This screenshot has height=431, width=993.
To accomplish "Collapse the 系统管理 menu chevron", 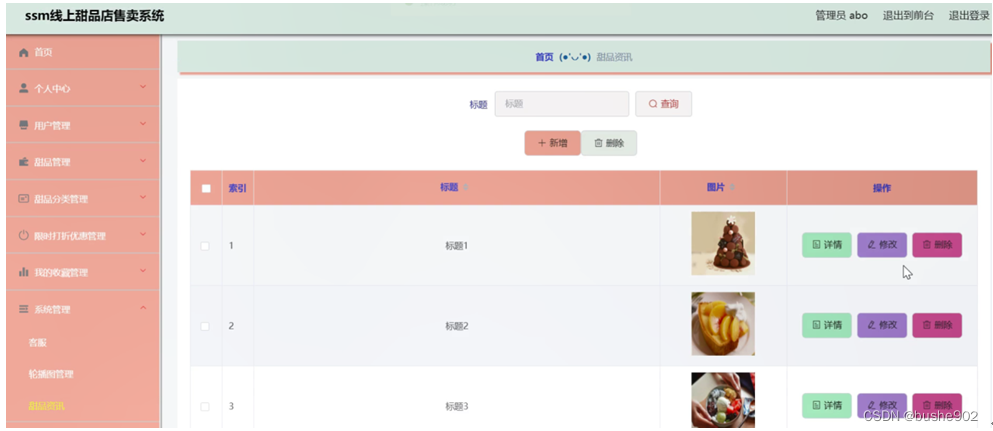I will coord(143,308).
